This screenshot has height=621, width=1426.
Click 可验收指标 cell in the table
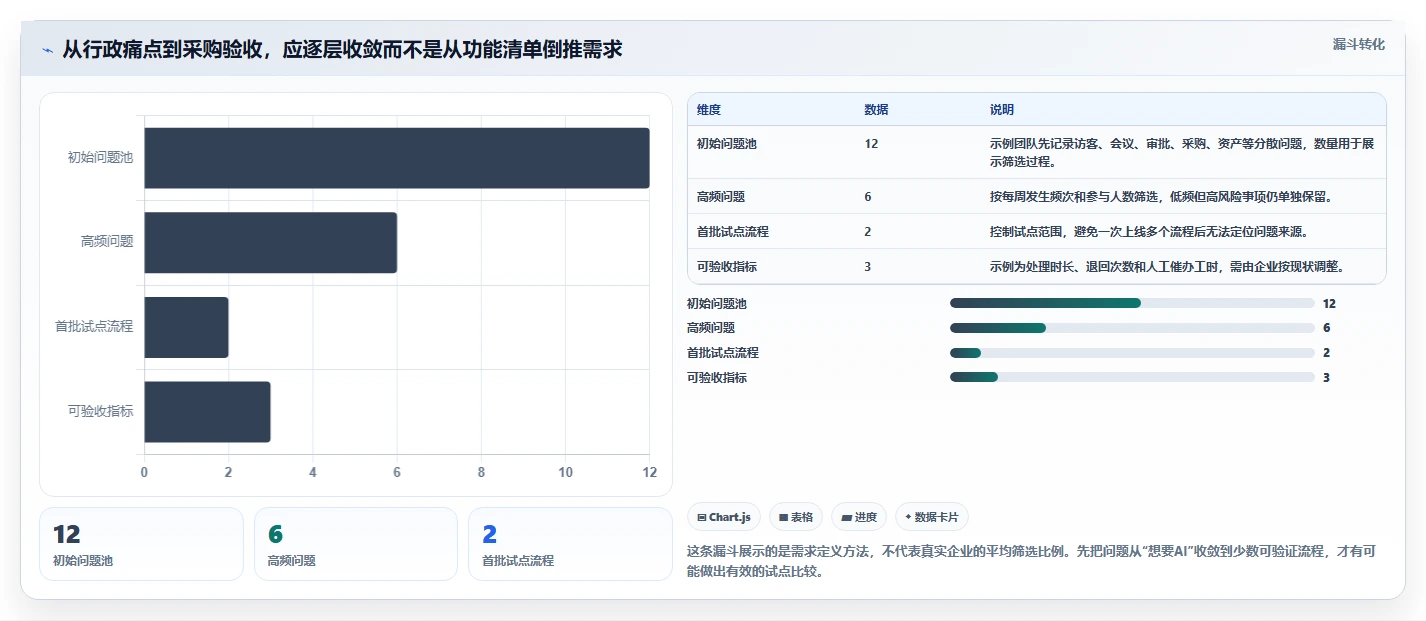click(727, 267)
